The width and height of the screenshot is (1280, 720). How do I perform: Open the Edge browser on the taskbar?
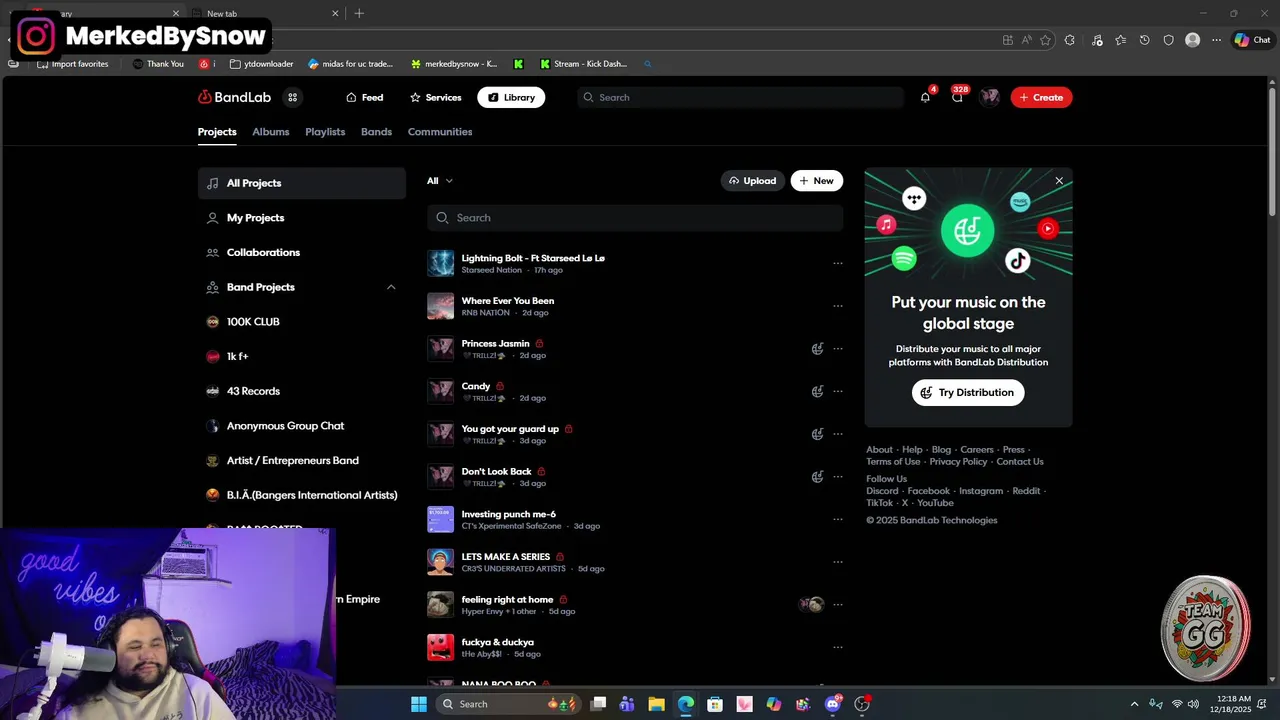click(x=685, y=704)
